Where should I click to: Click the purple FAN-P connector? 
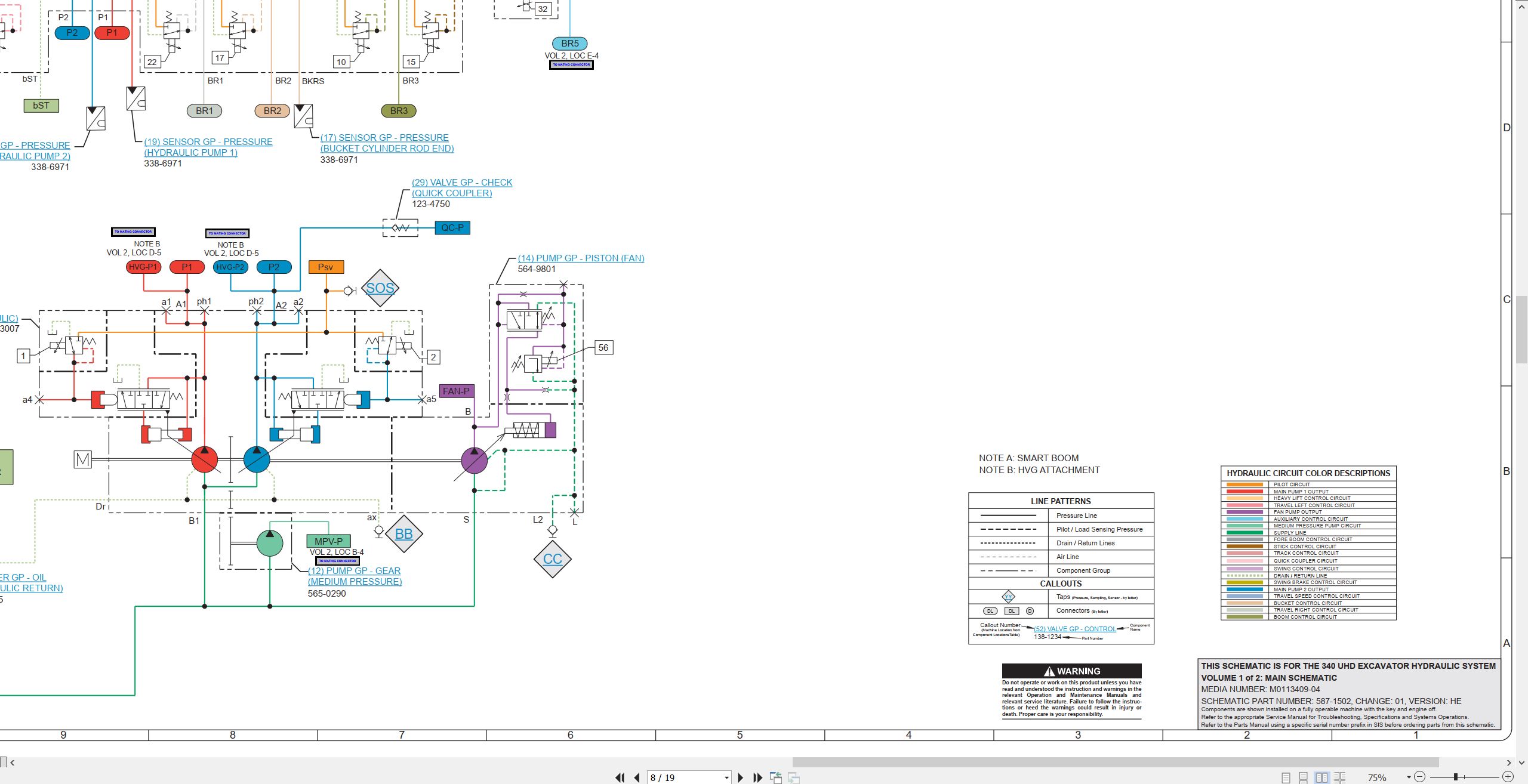(457, 391)
